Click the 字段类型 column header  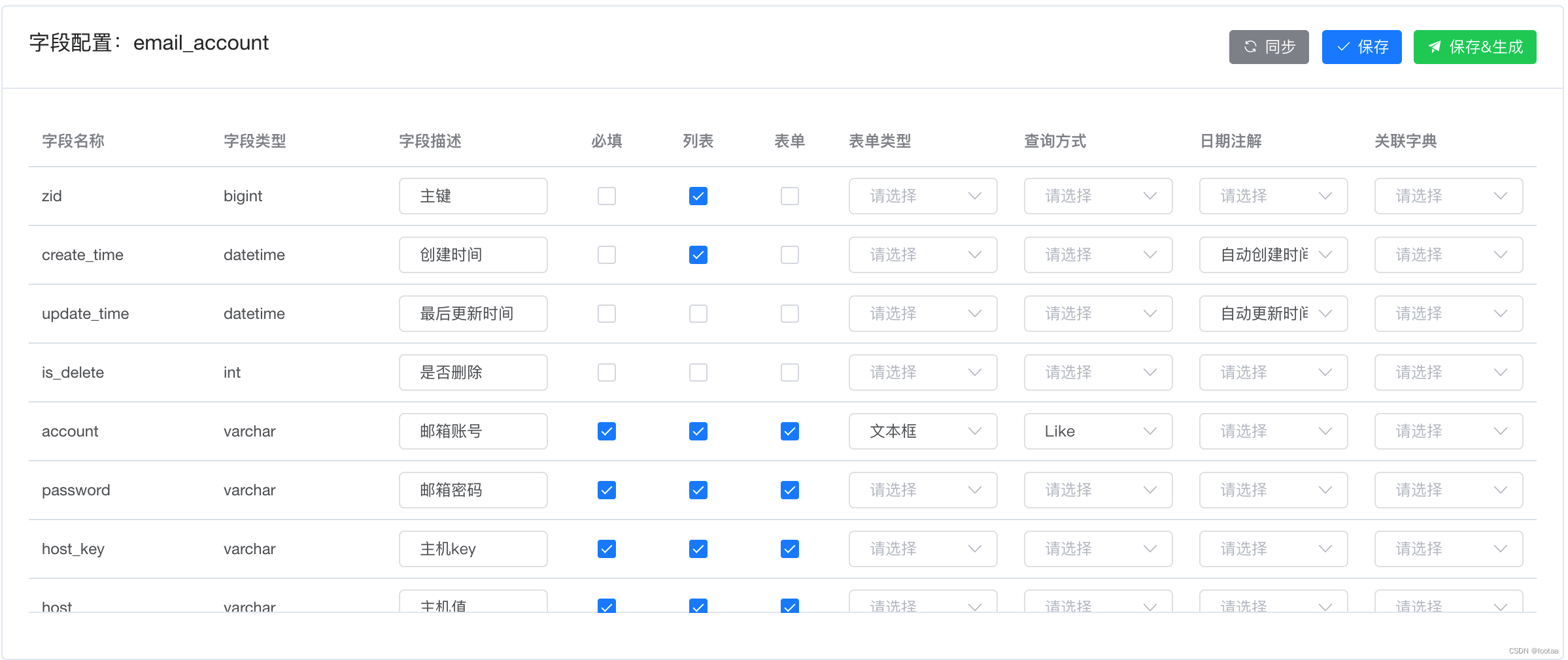(255, 141)
